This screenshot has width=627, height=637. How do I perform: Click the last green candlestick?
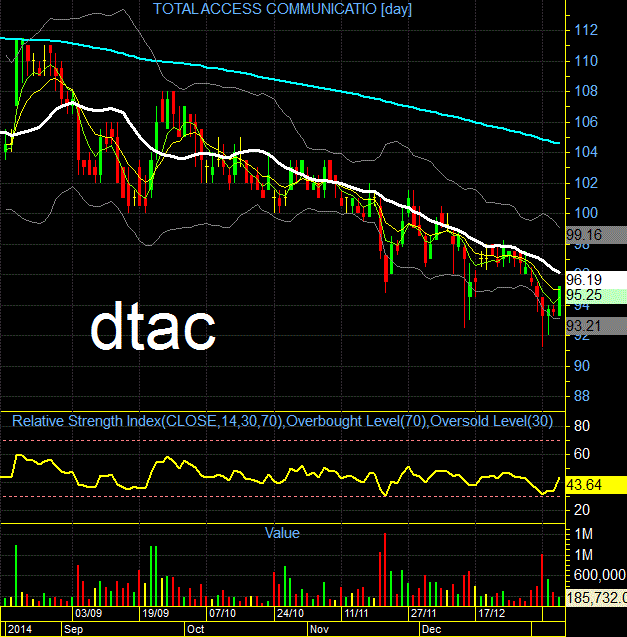point(560,301)
